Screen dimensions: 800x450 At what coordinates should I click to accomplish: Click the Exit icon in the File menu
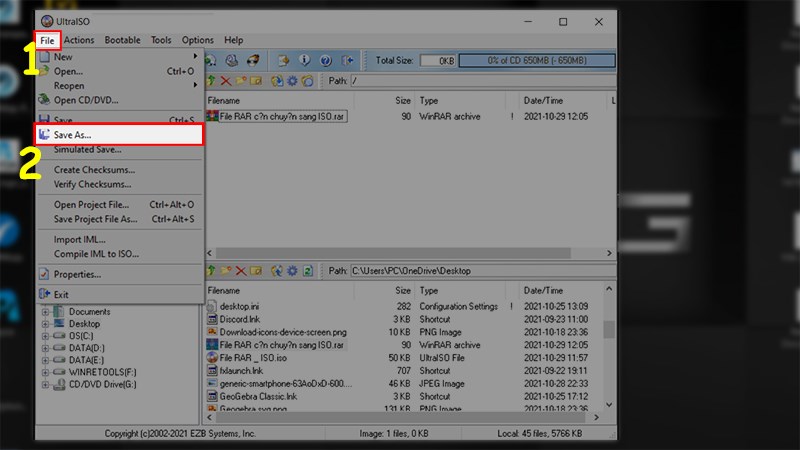tap(44, 294)
